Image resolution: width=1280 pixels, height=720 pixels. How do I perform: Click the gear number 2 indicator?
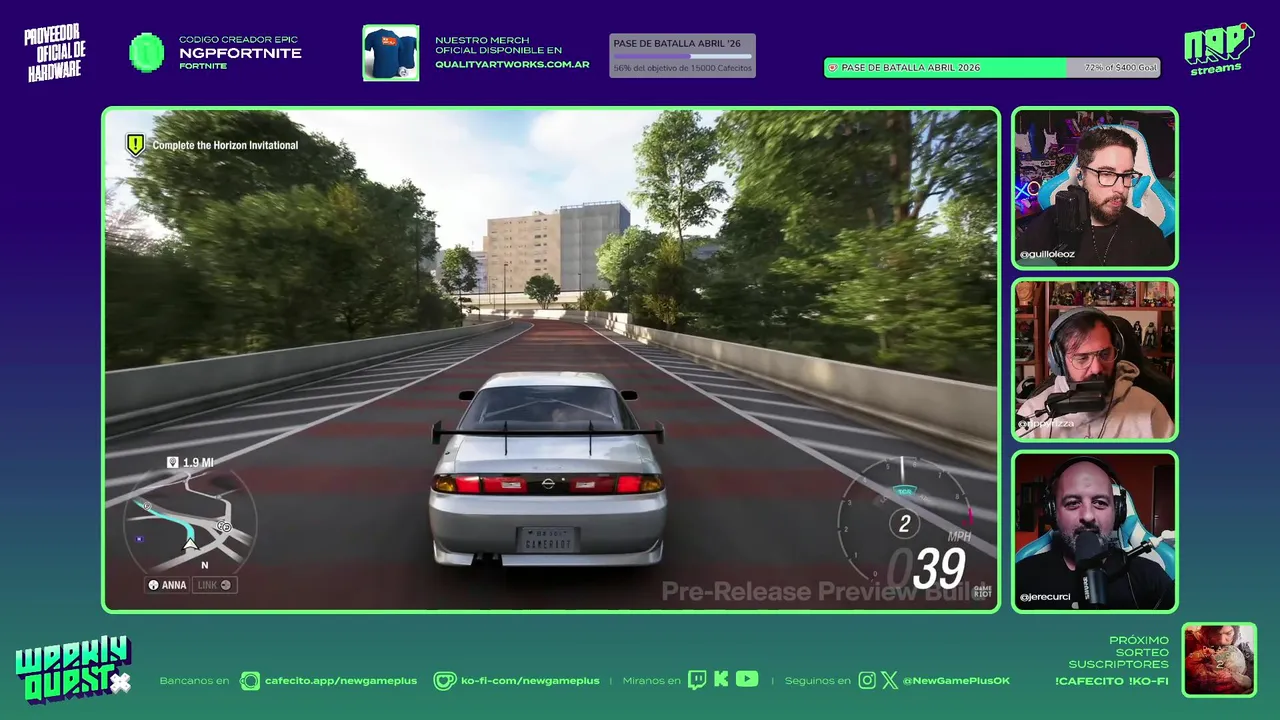click(905, 523)
